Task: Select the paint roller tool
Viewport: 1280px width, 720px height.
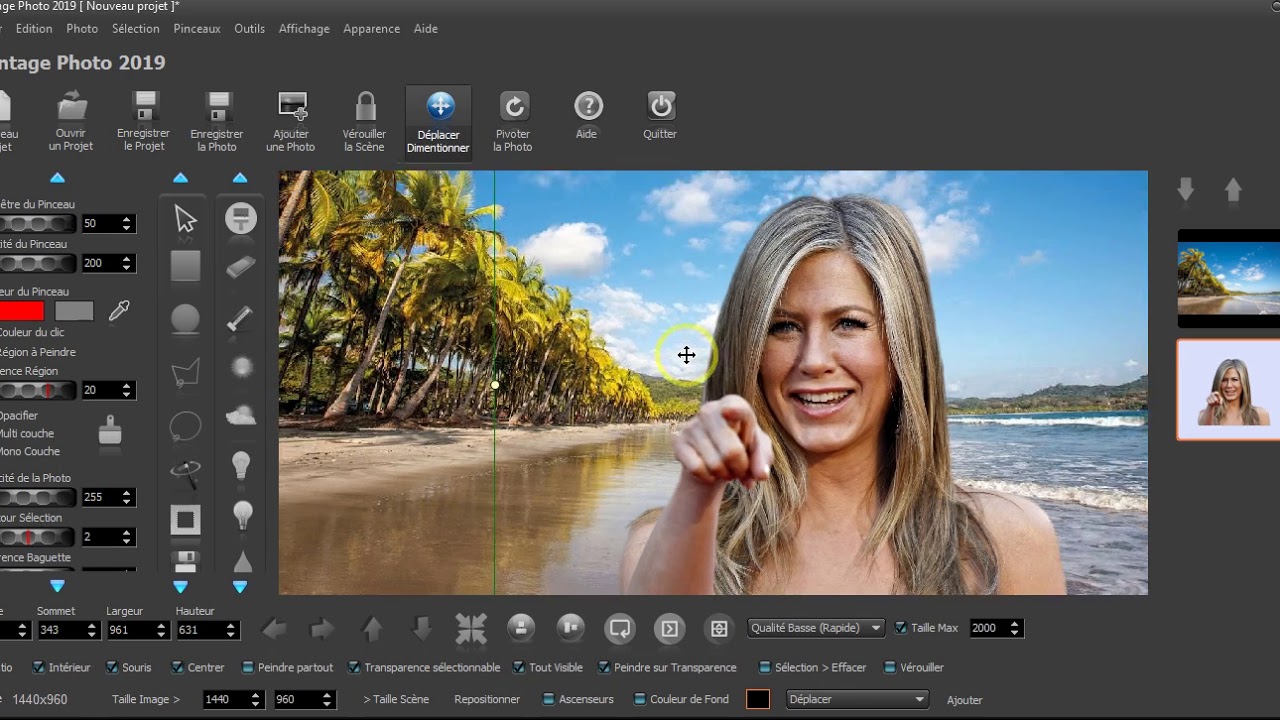Action: click(x=241, y=218)
